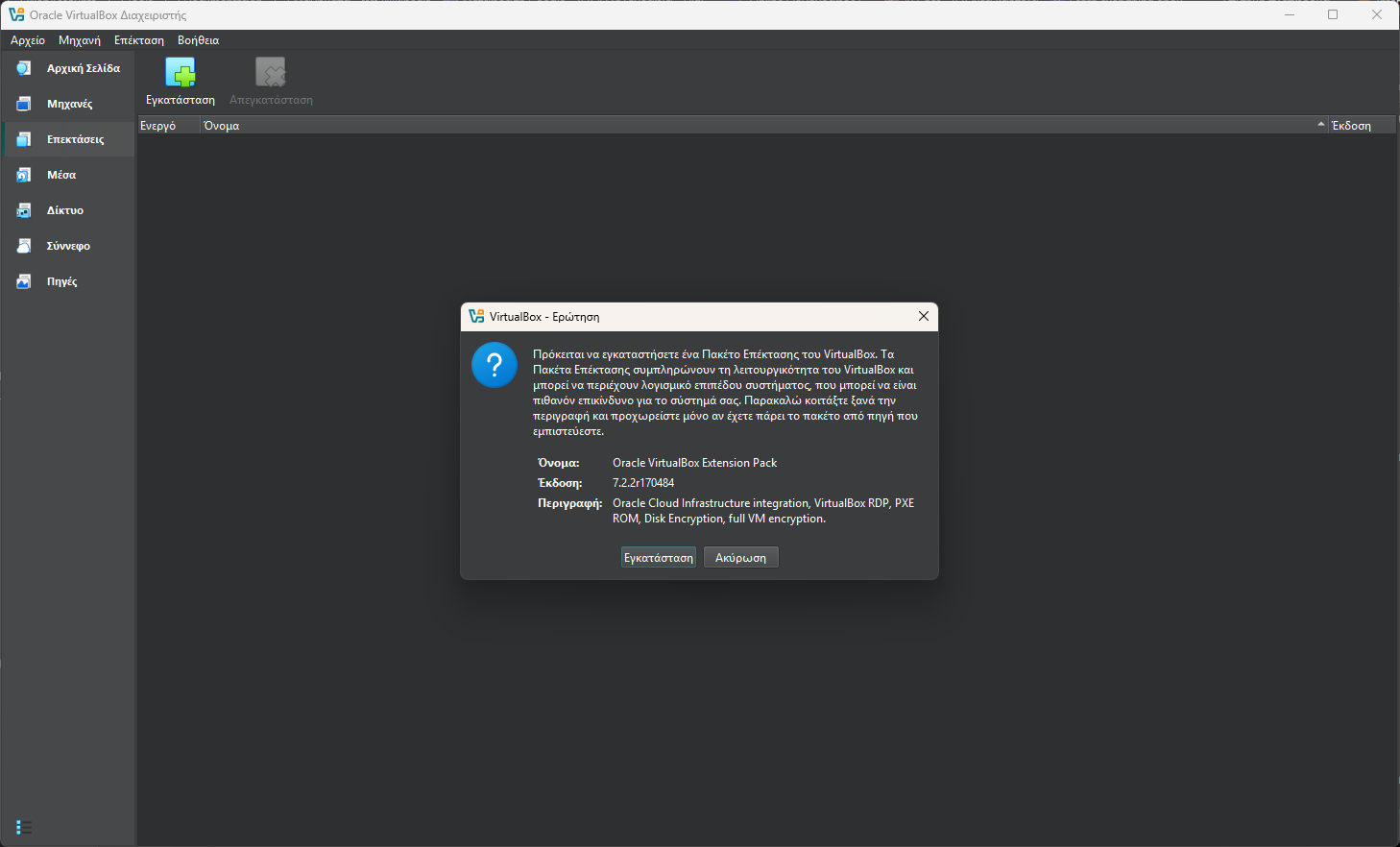Image resolution: width=1400 pixels, height=847 pixels.
Task: Click the blue question mark icon
Action: [495, 365]
